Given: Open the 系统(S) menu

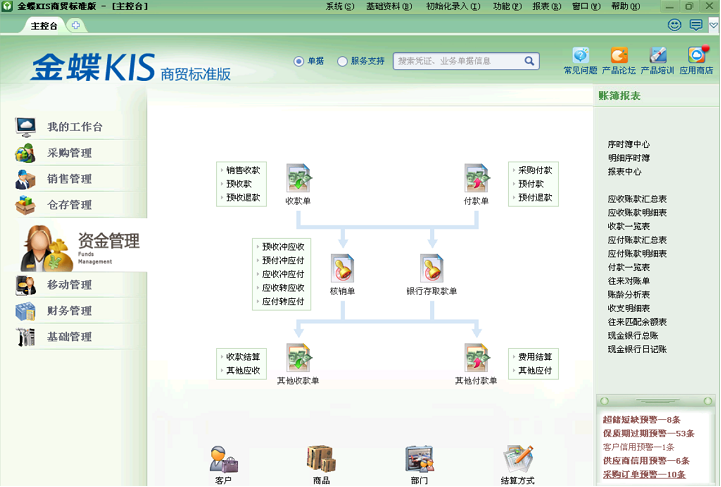Looking at the screenshot, I should tap(340, 6).
